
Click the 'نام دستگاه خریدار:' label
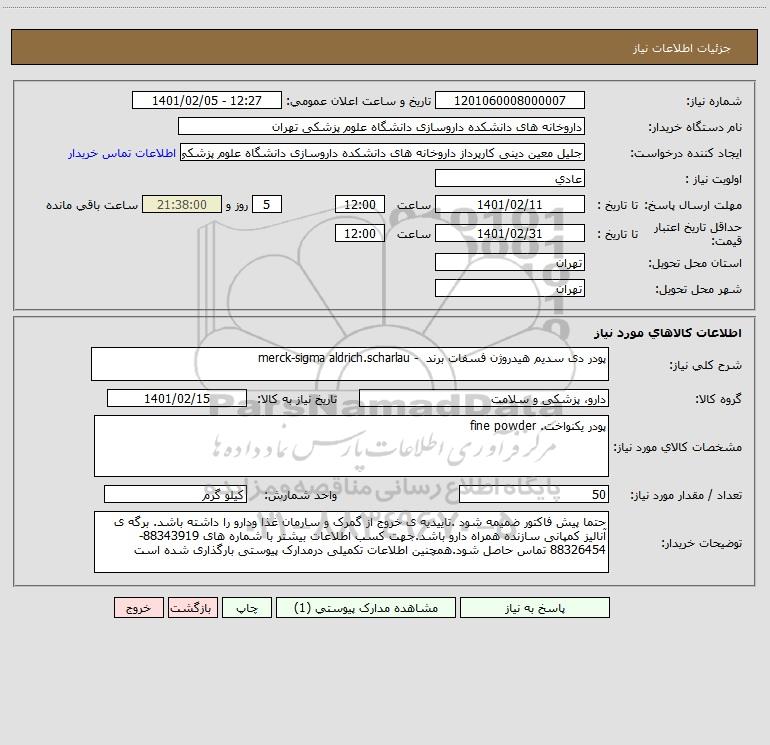(695, 128)
